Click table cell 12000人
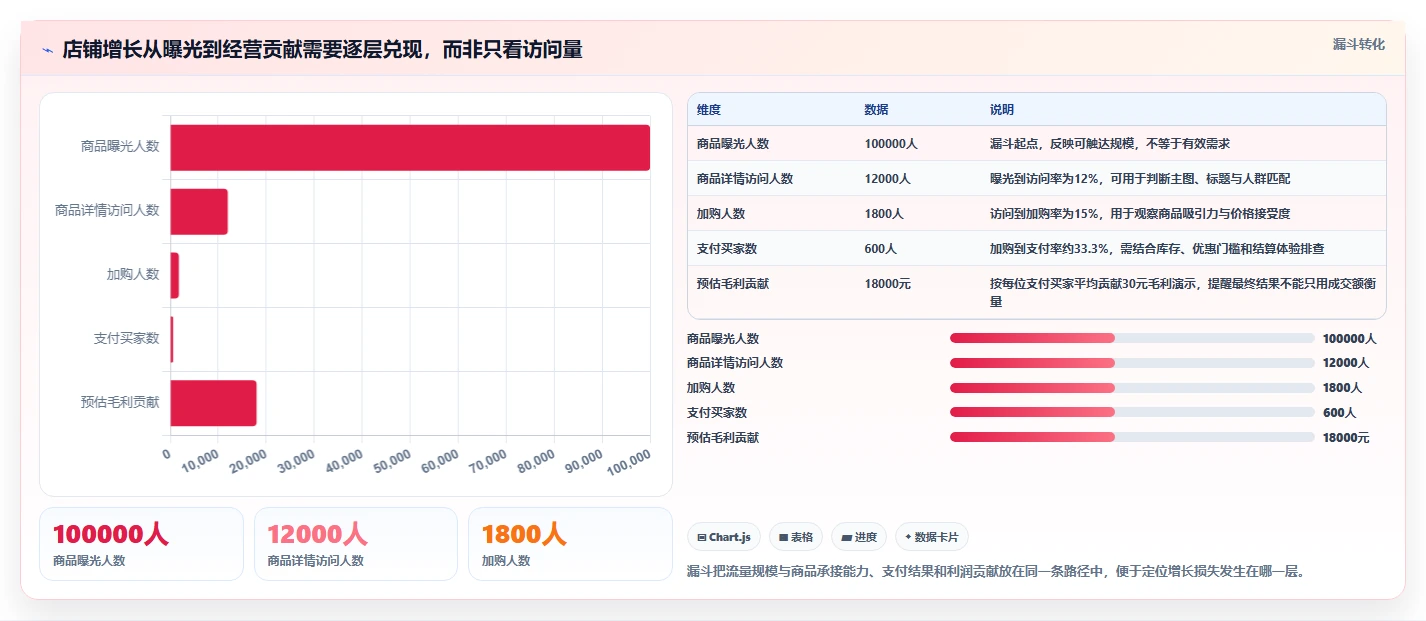The image size is (1426, 621). [x=888, y=179]
